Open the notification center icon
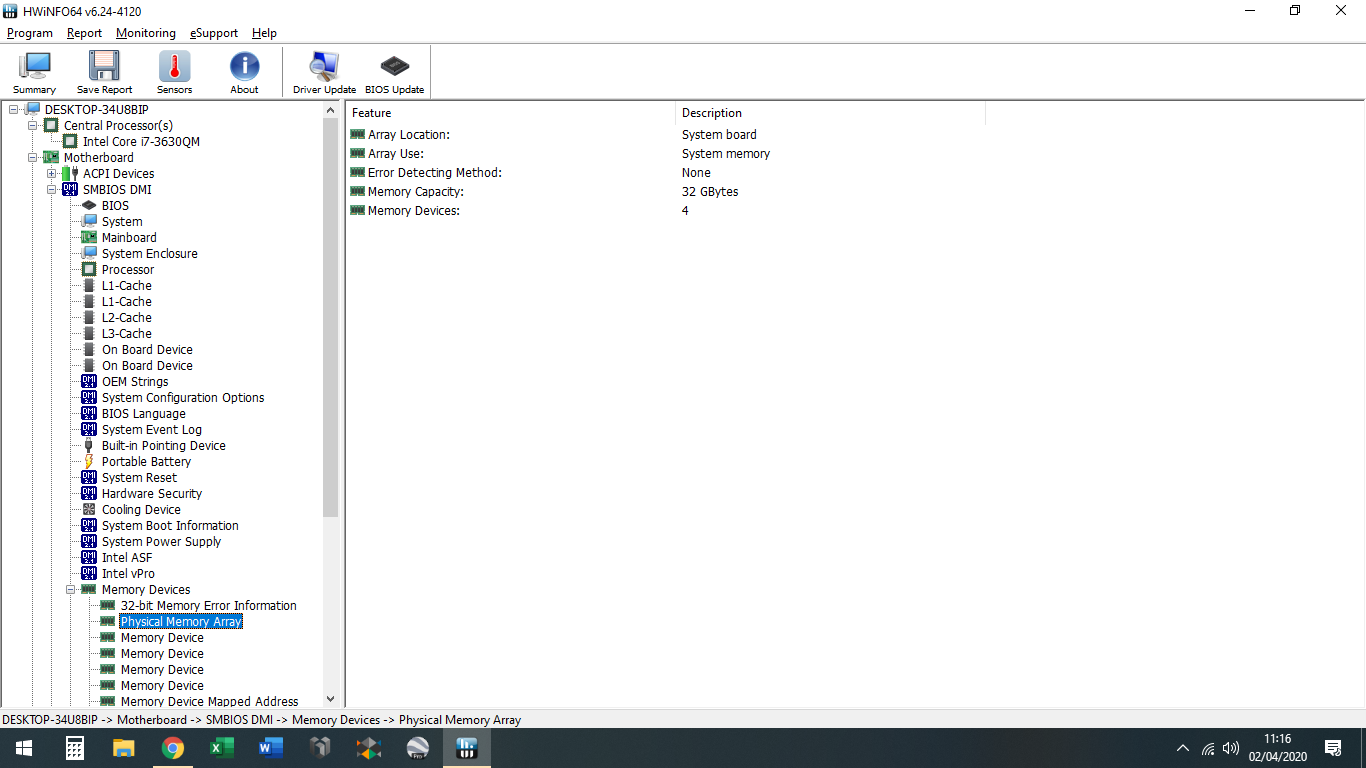 (1333, 748)
